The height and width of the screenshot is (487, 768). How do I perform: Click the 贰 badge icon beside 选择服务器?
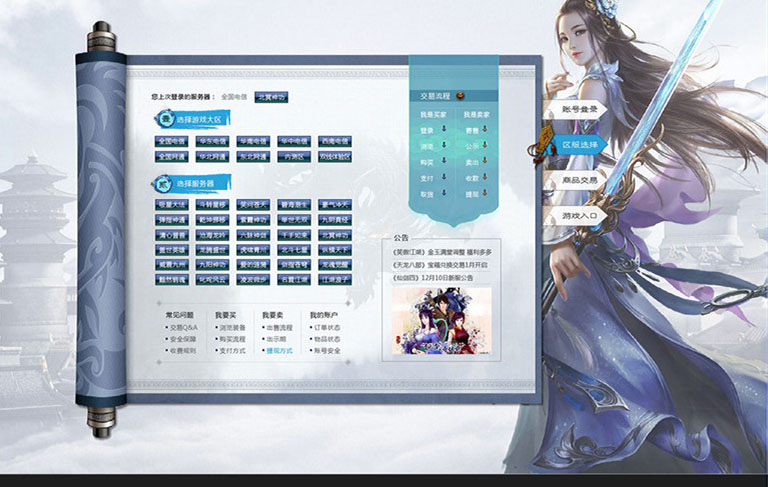(x=165, y=184)
